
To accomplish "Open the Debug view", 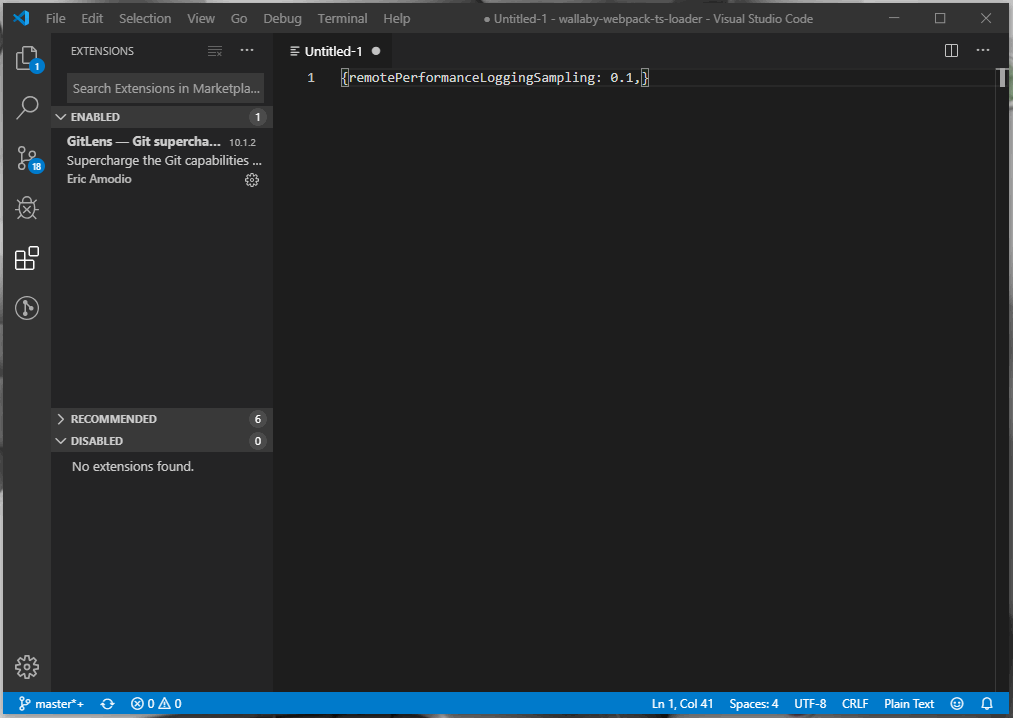I will coord(26,208).
